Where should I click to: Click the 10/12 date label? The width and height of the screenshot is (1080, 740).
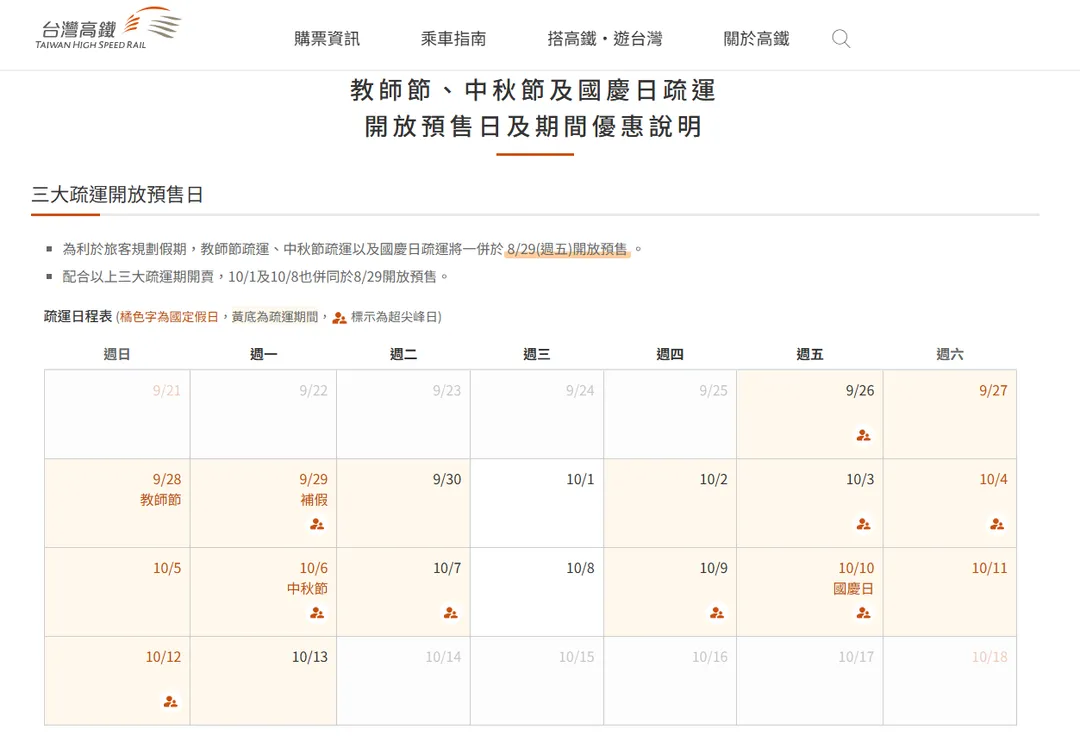coord(163,657)
